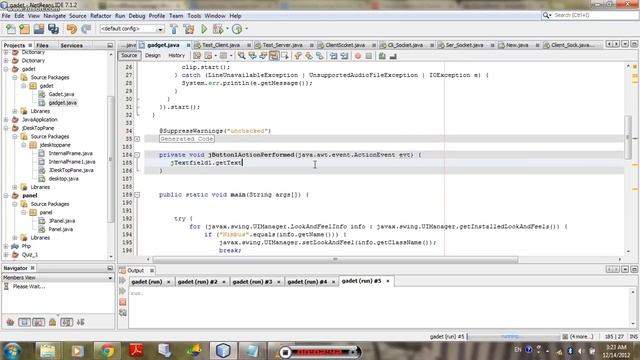Click the (4 more...) status bar link

[581, 337]
